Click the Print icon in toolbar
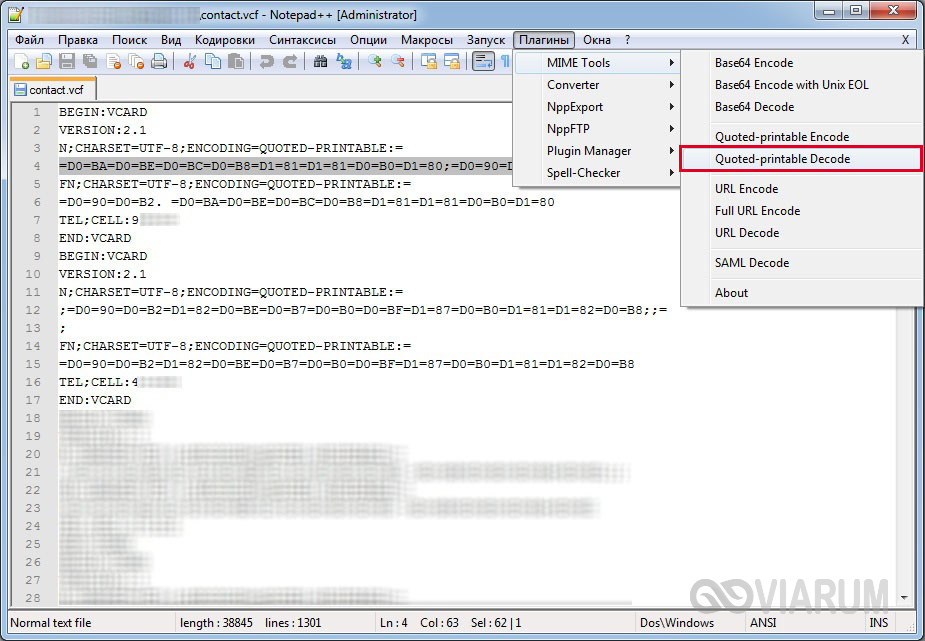The width and height of the screenshot is (925, 641). 159,62
